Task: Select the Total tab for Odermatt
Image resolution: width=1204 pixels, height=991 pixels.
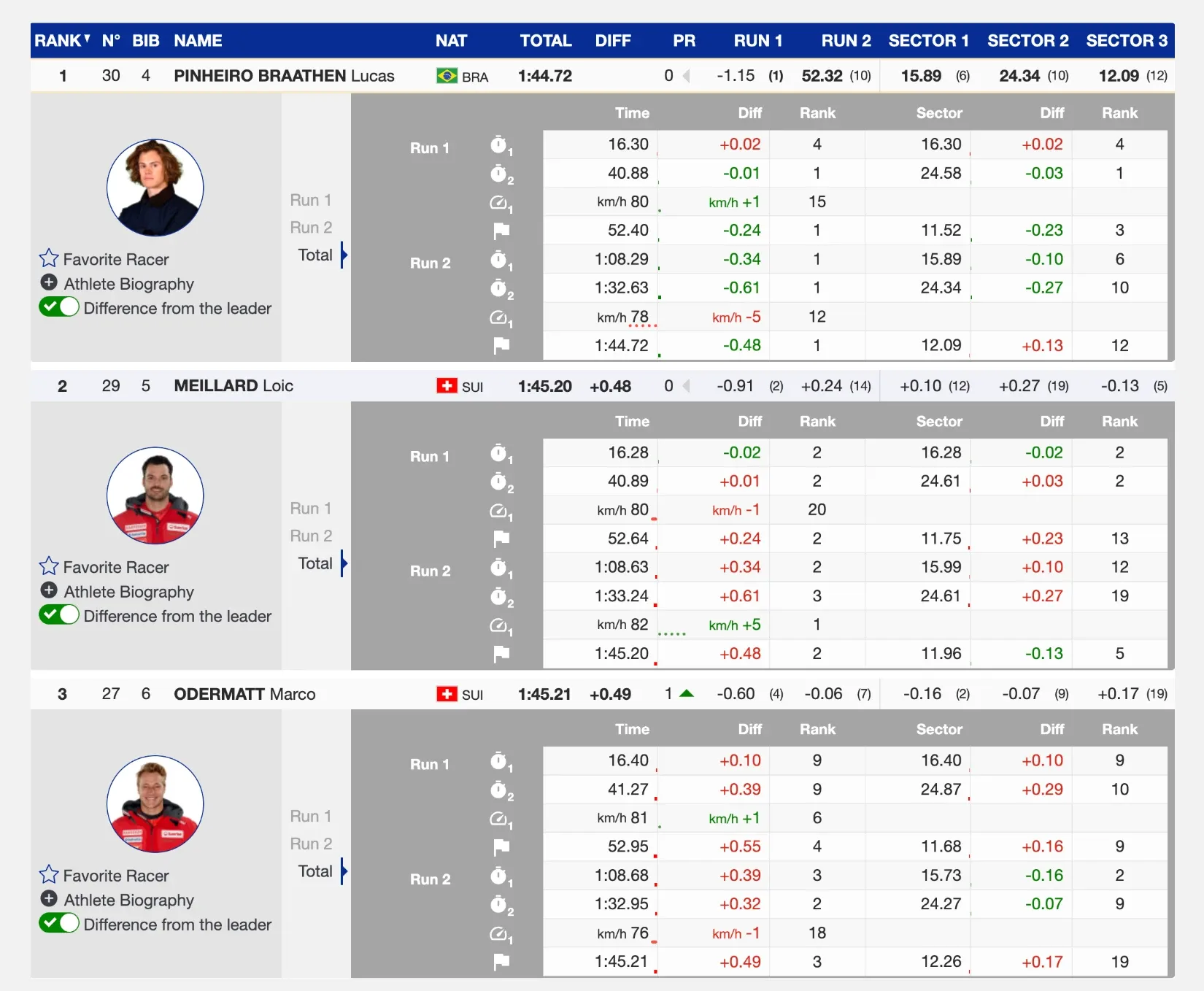Action: pyautogui.click(x=315, y=871)
